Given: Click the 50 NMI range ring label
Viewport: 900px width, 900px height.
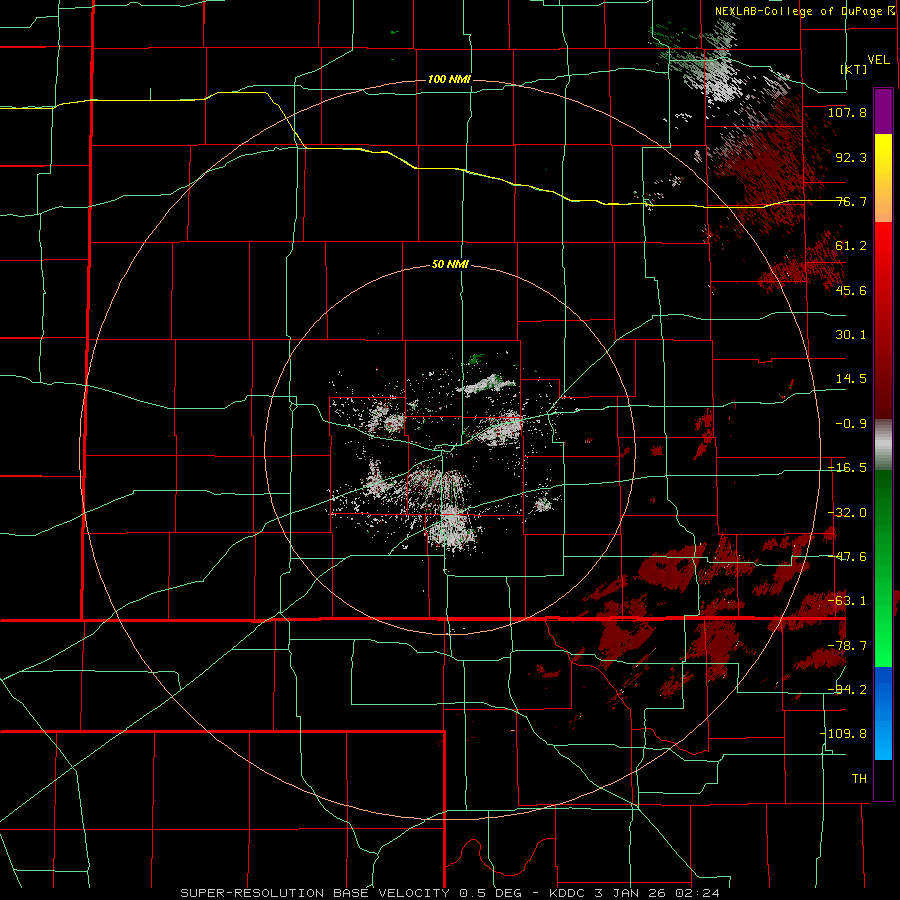Looking at the screenshot, I should (x=450, y=265).
